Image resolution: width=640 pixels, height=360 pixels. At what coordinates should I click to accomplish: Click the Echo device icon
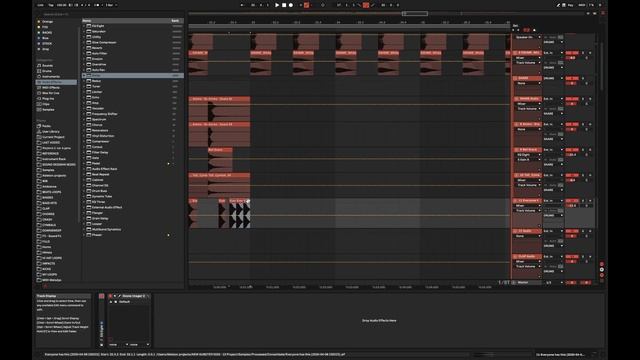(x=89, y=98)
